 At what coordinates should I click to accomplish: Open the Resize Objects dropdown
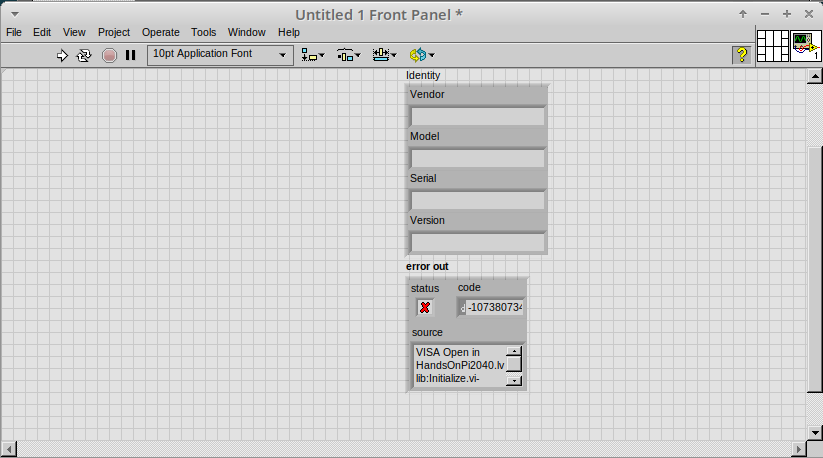tap(384, 55)
